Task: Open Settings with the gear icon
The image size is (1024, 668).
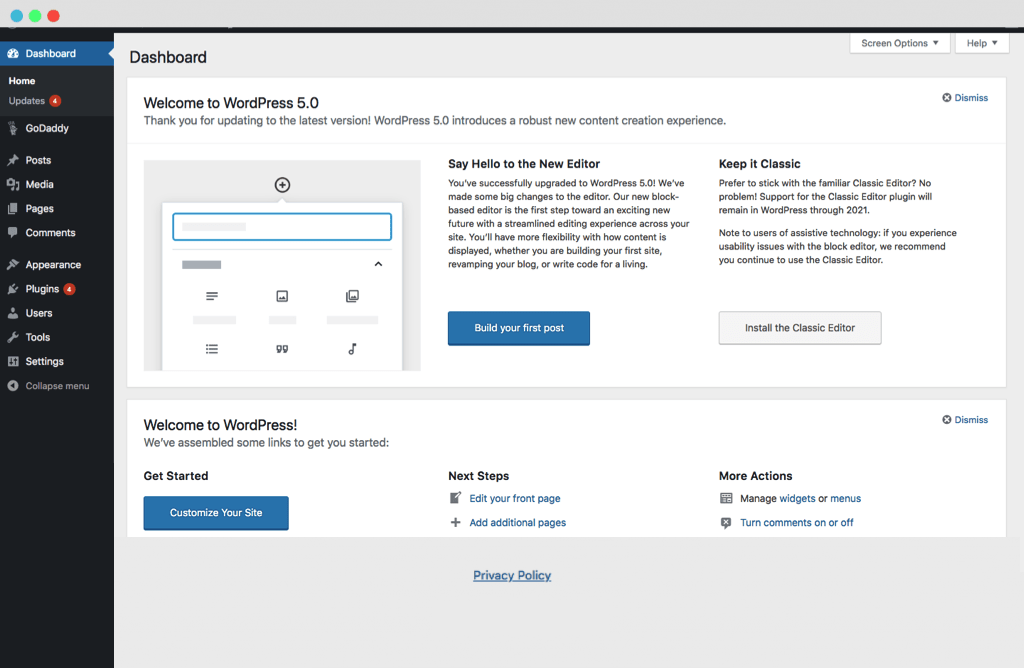Action: [x=14, y=361]
